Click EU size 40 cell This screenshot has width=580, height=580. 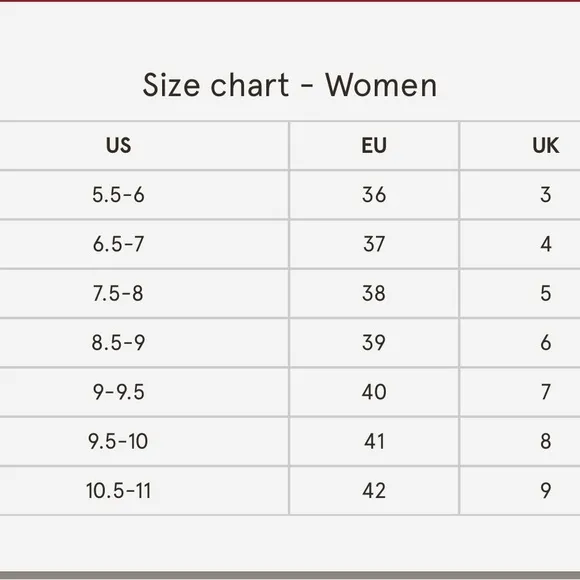click(x=374, y=392)
